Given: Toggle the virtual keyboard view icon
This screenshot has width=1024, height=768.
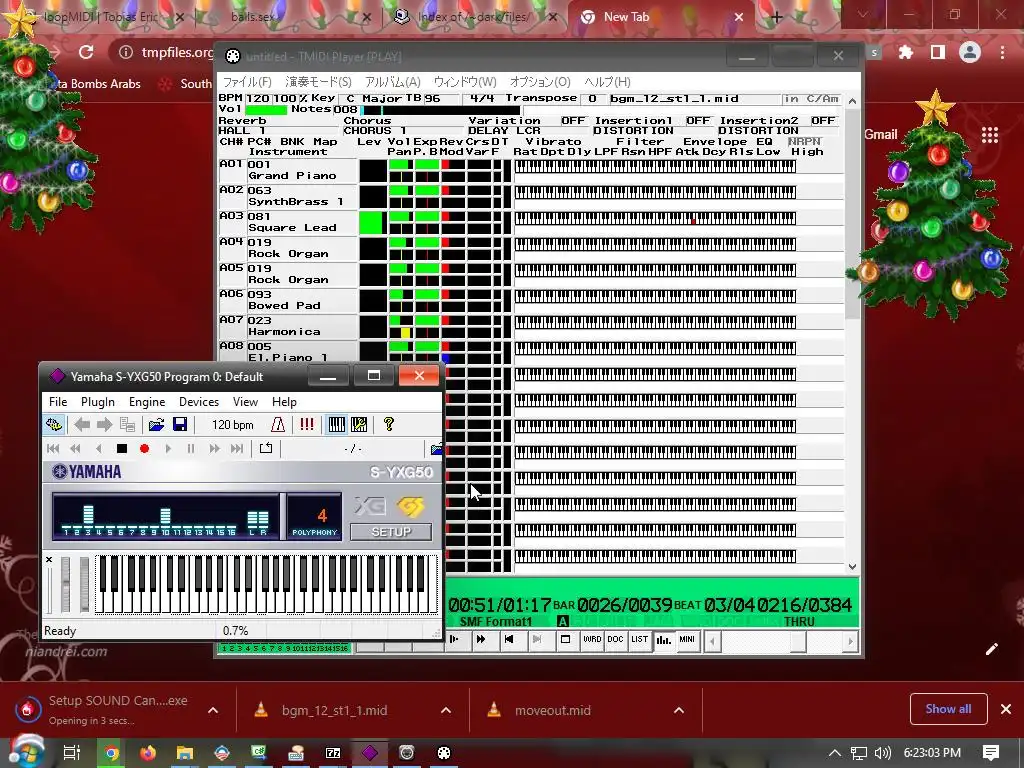Looking at the screenshot, I should pos(336,424).
